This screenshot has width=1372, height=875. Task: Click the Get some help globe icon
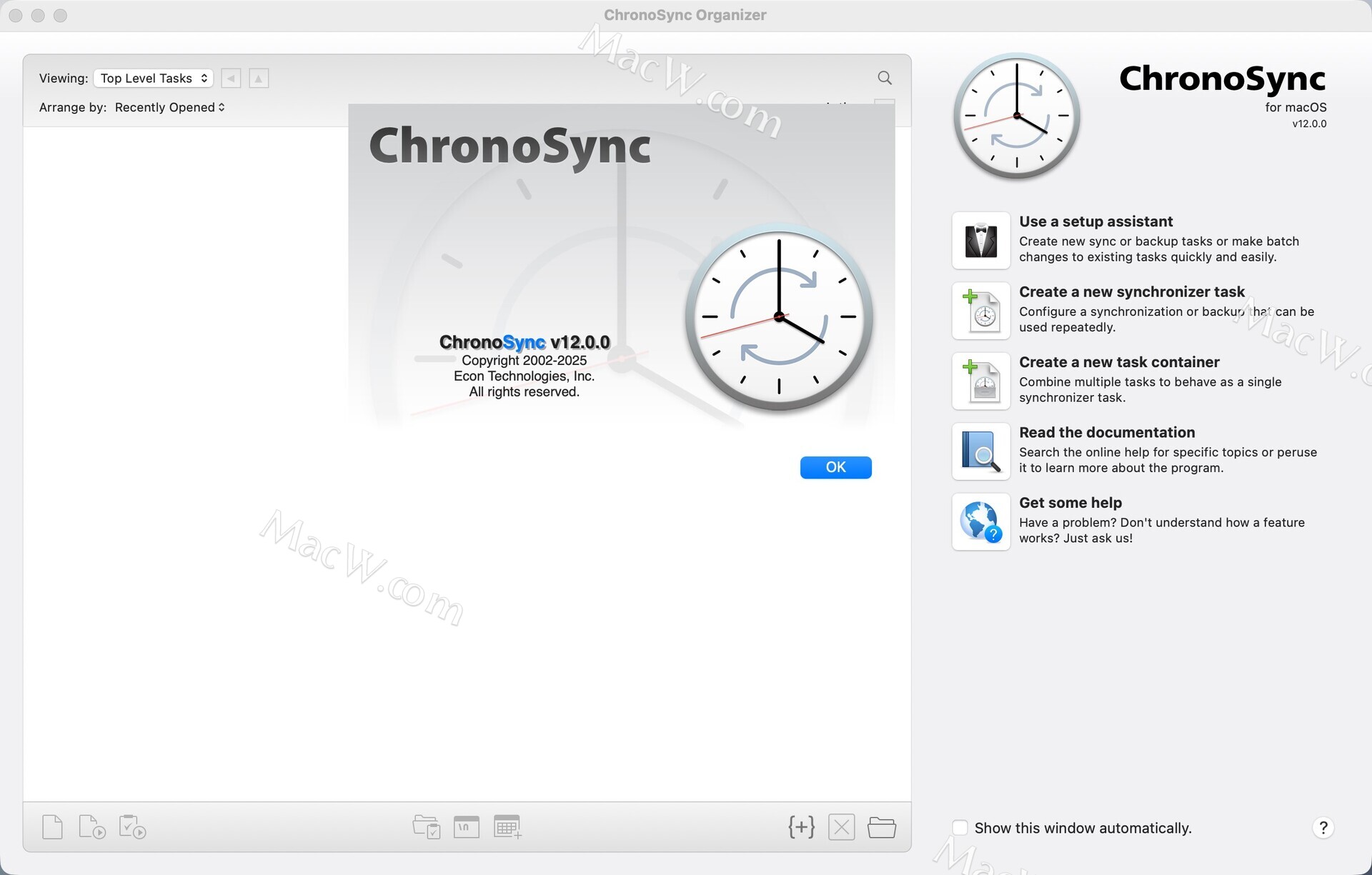coord(980,522)
